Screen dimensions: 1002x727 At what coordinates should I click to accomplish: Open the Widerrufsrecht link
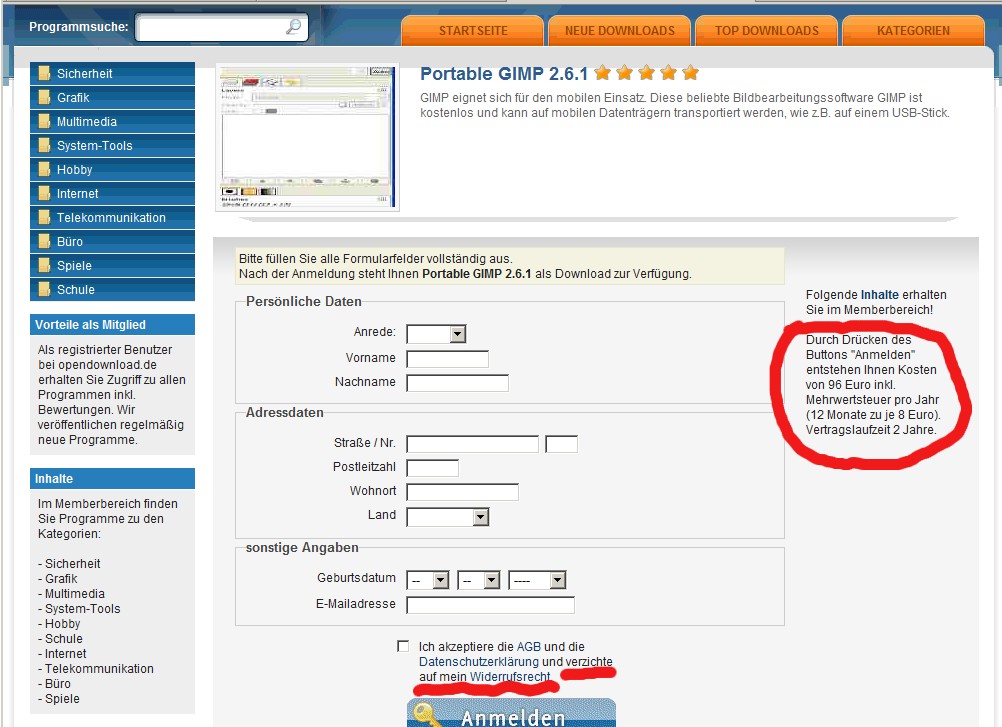[x=510, y=677]
